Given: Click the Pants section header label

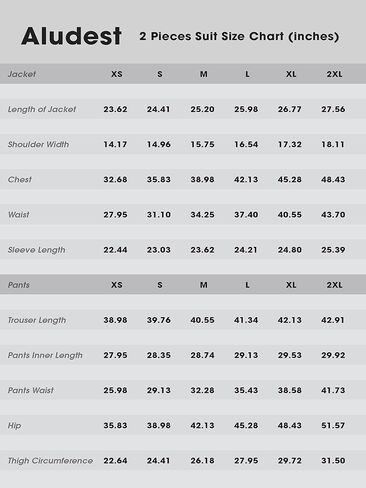Looking at the screenshot, I should pyautogui.click(x=19, y=285).
